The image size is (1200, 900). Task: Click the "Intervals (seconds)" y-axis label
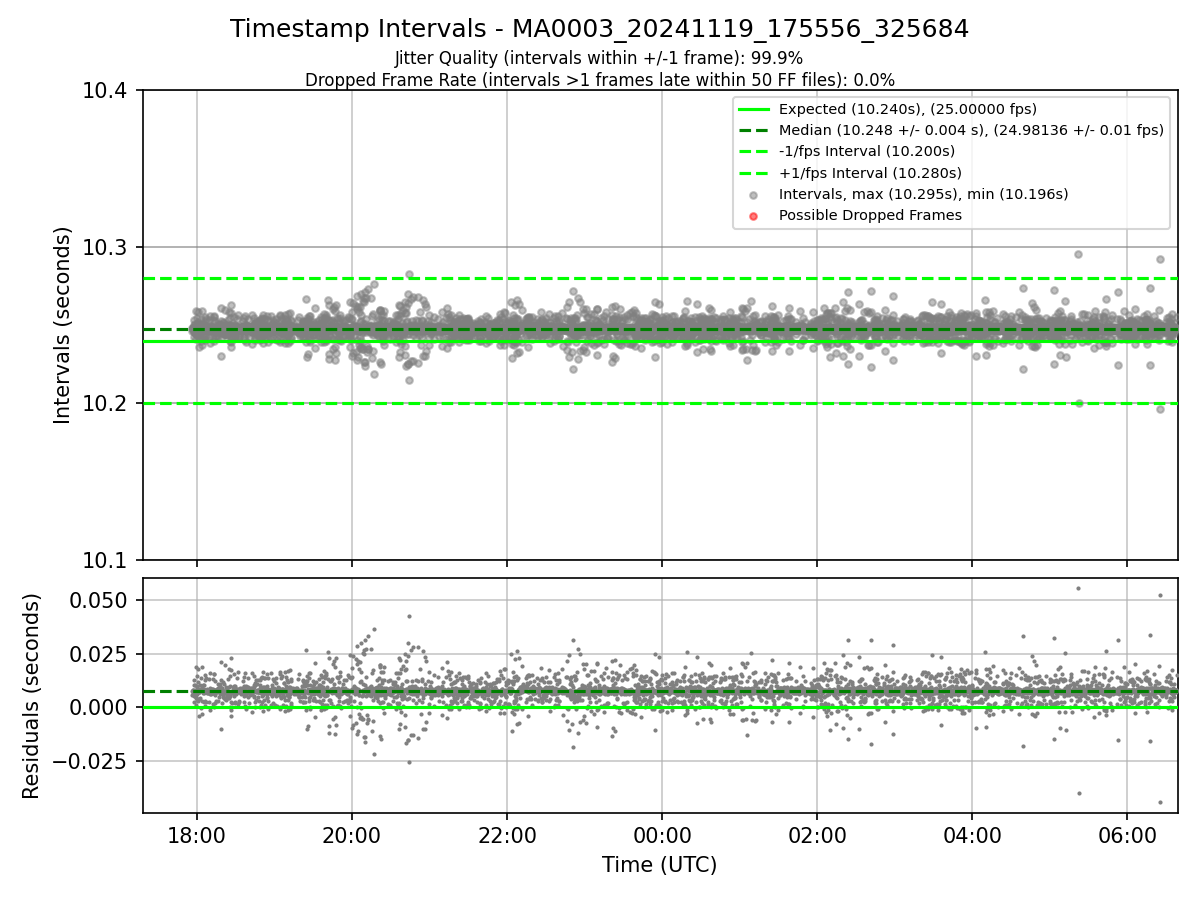(x=63, y=325)
